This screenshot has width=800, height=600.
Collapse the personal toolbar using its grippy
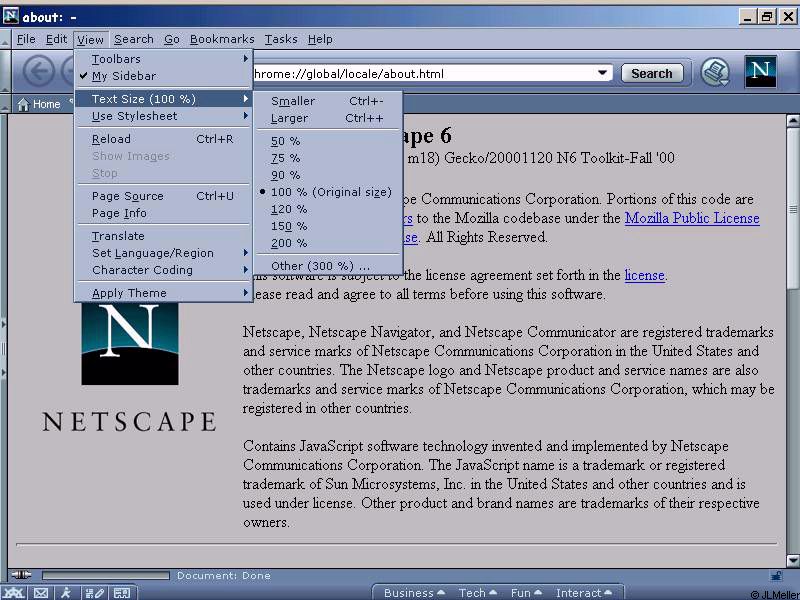[x=6, y=104]
